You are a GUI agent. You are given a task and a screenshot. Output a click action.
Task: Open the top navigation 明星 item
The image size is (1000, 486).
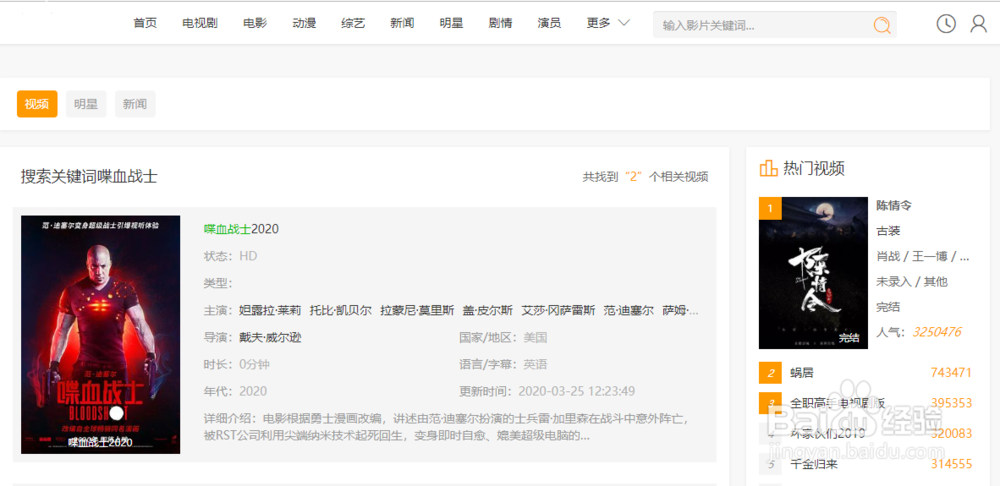pyautogui.click(x=452, y=23)
